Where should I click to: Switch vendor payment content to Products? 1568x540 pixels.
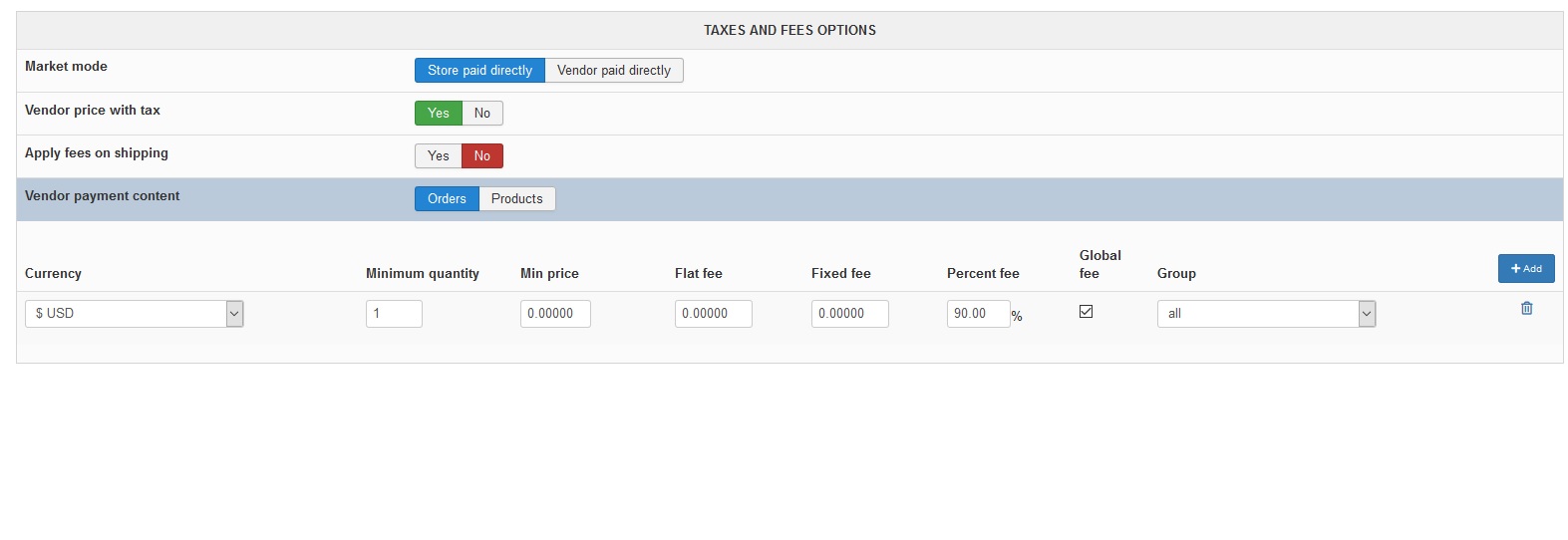(x=516, y=199)
